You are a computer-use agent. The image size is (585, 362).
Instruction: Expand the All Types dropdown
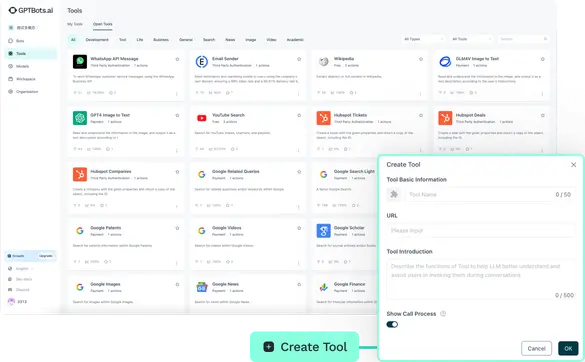[x=423, y=39]
